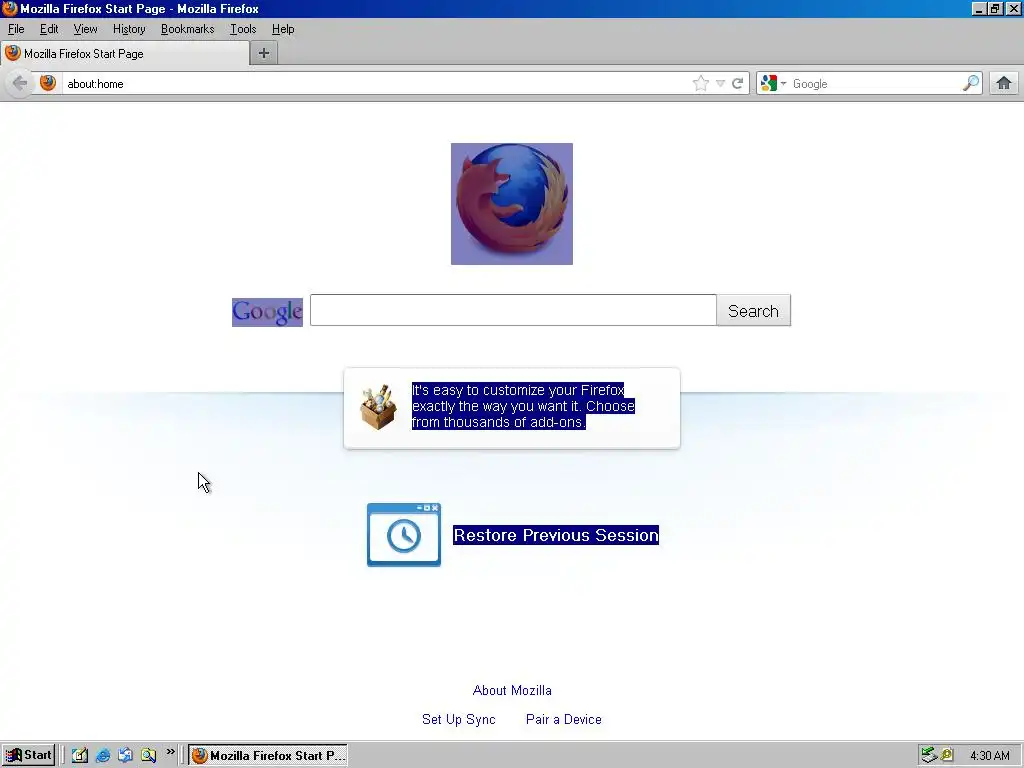Bookmark this page with the star icon
Viewport: 1024px width, 768px height.
coord(701,83)
